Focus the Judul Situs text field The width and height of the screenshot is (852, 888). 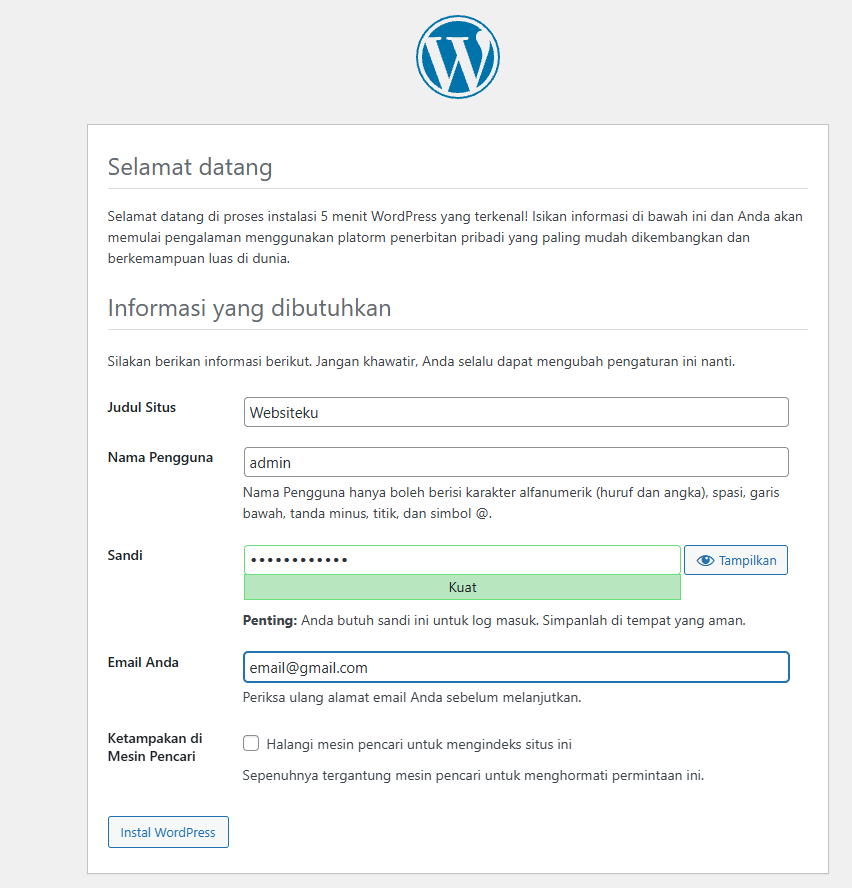516,412
